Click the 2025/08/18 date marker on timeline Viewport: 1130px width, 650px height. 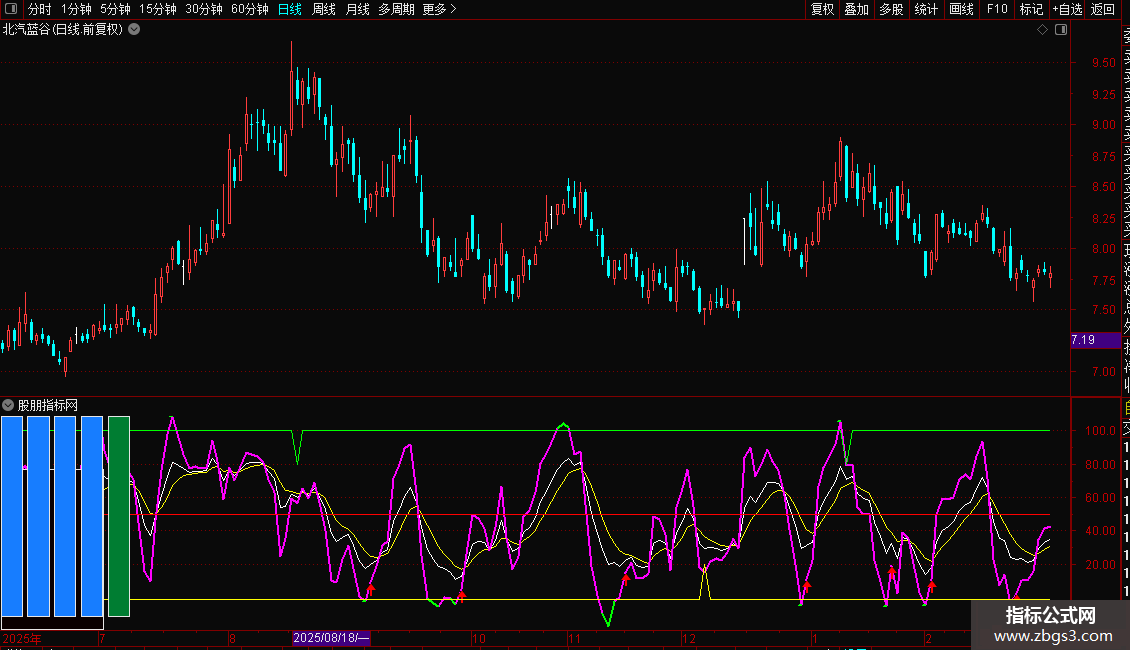pos(332,638)
